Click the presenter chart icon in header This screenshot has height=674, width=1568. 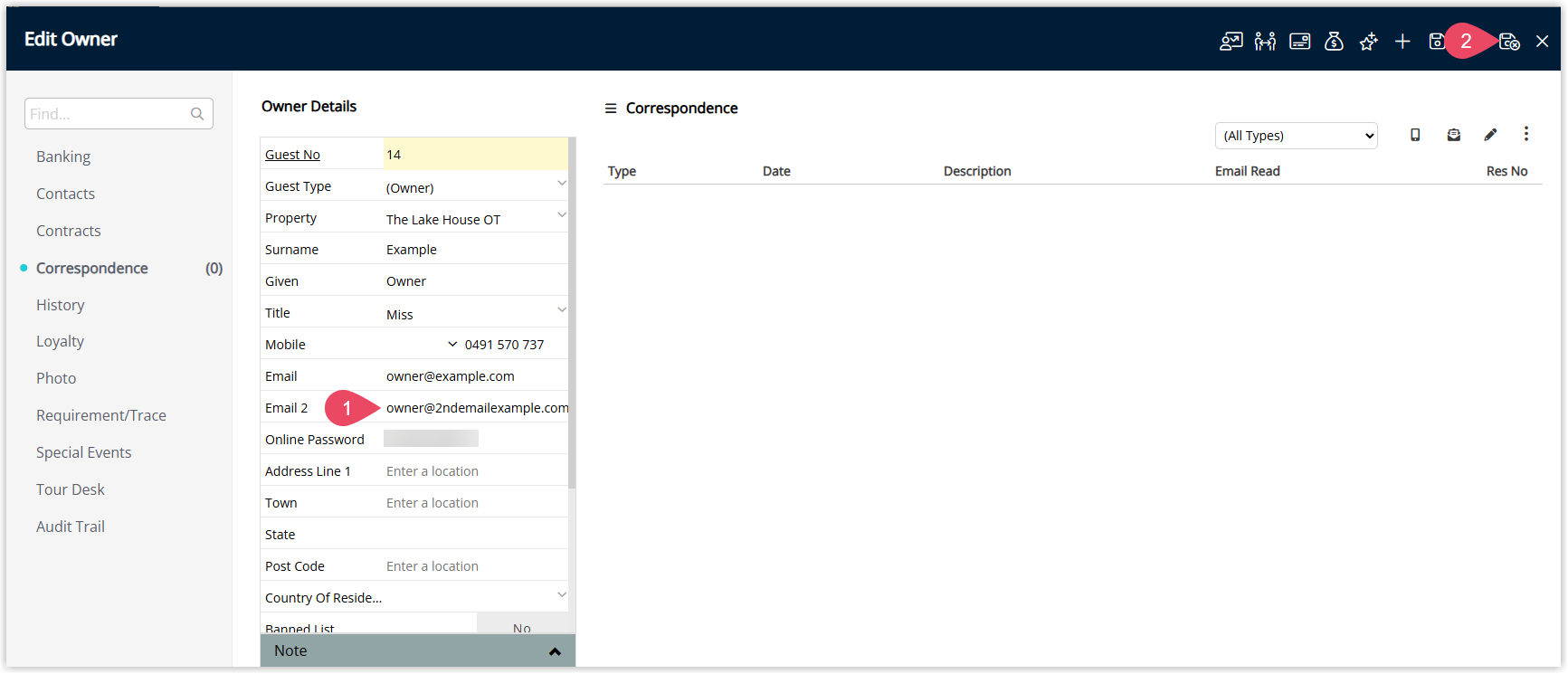point(1231,41)
